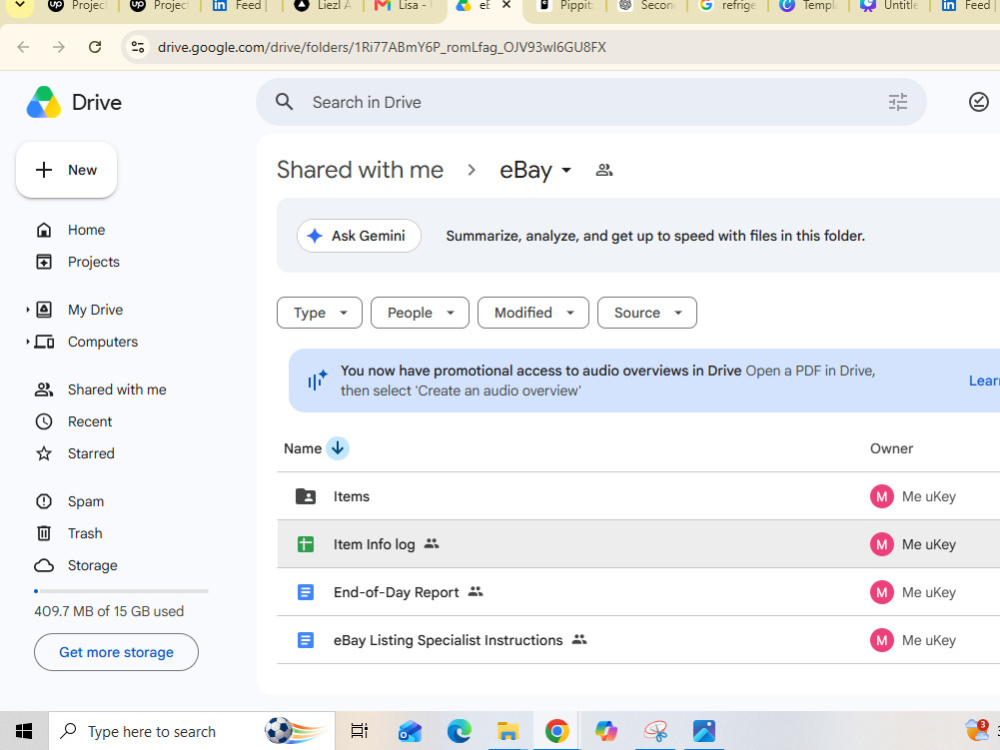Open Microsoft Edge from the taskbar

coord(459,731)
